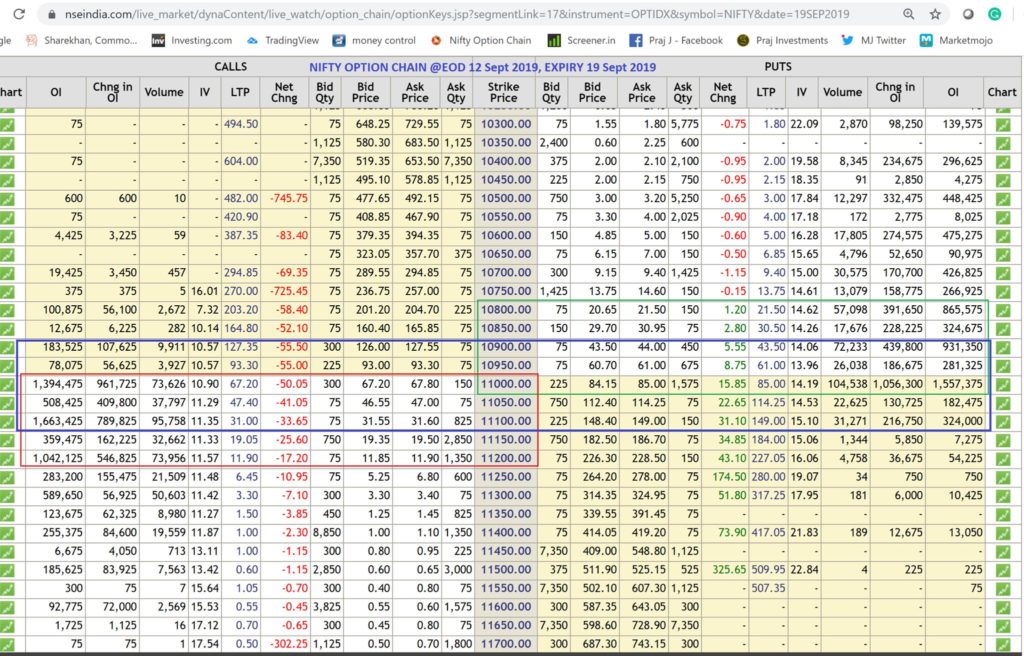This screenshot has width=1024, height=656.
Task: Open the 10750.00 strike price link
Action: coord(506,291)
